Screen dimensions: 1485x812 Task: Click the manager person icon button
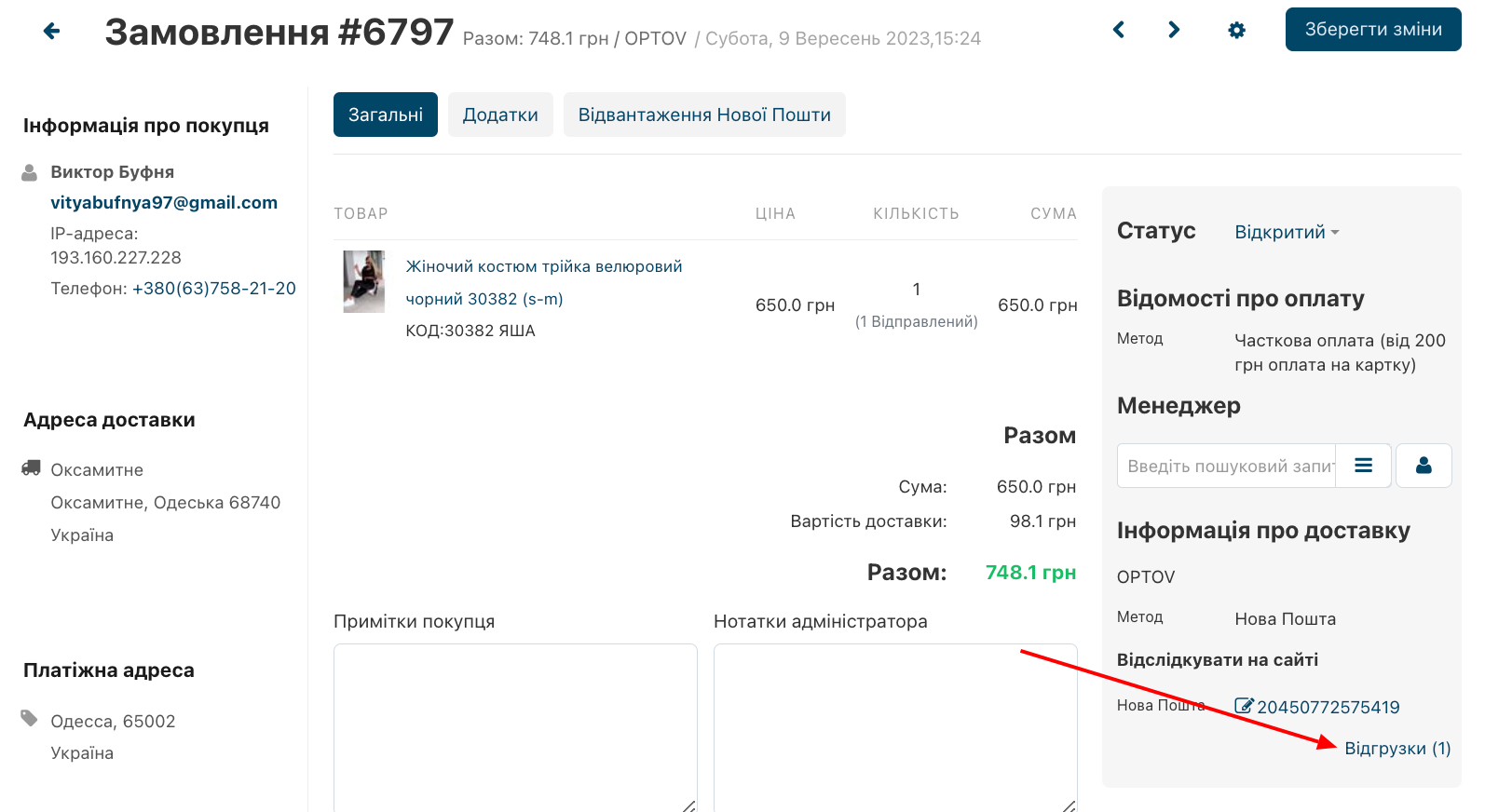(1424, 466)
